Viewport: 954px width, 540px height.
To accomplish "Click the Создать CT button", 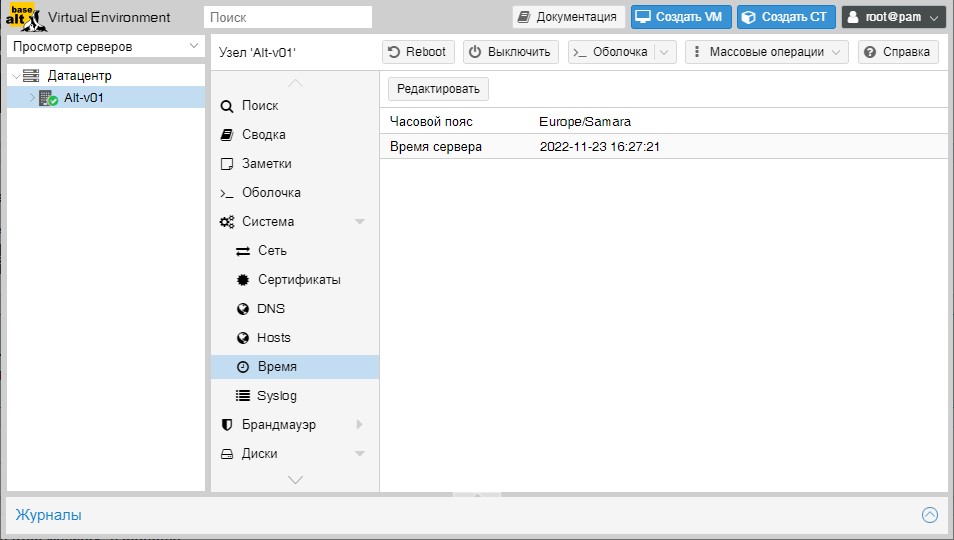I will coord(786,17).
